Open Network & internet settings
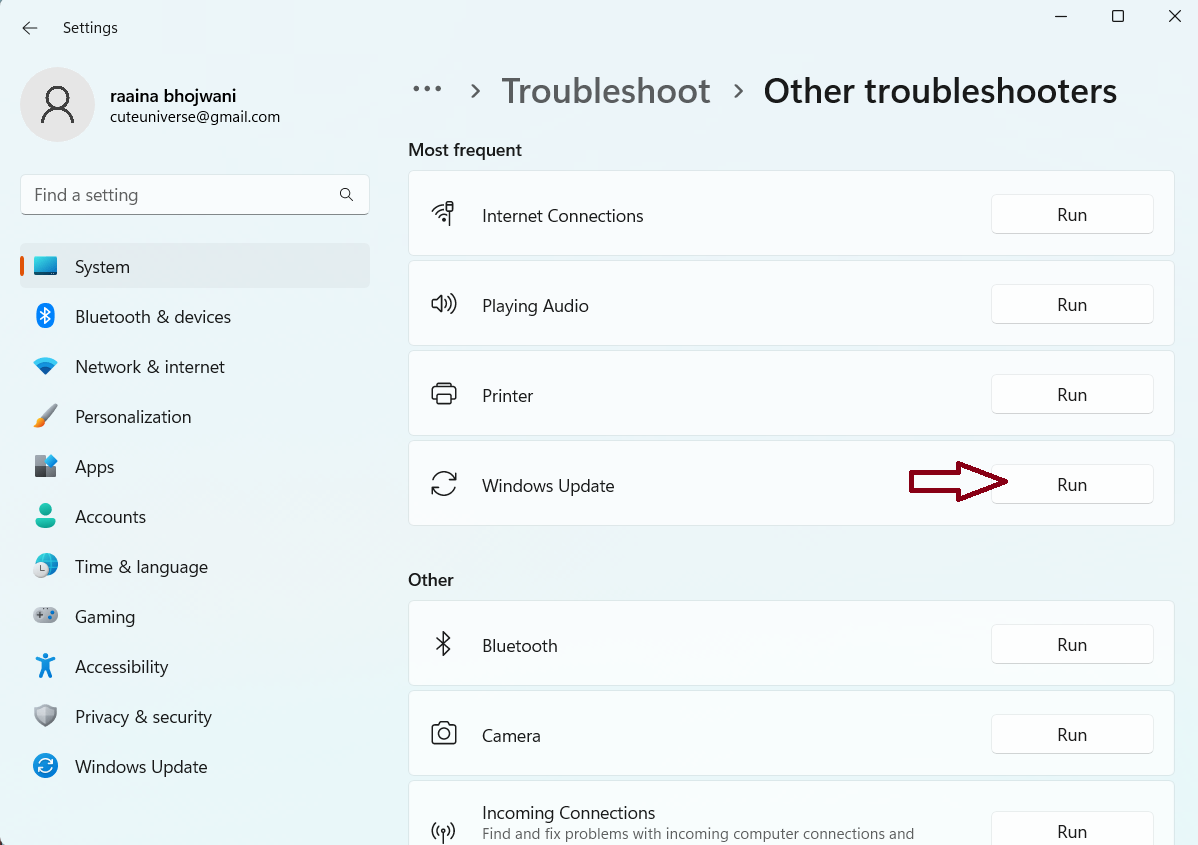This screenshot has width=1198, height=845. 149,367
